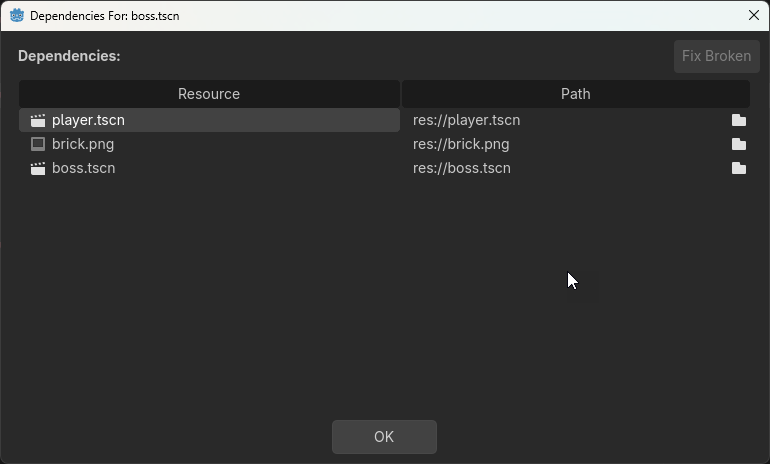Open folder browser for res://player.tscn
770x464 pixels.
pos(739,120)
